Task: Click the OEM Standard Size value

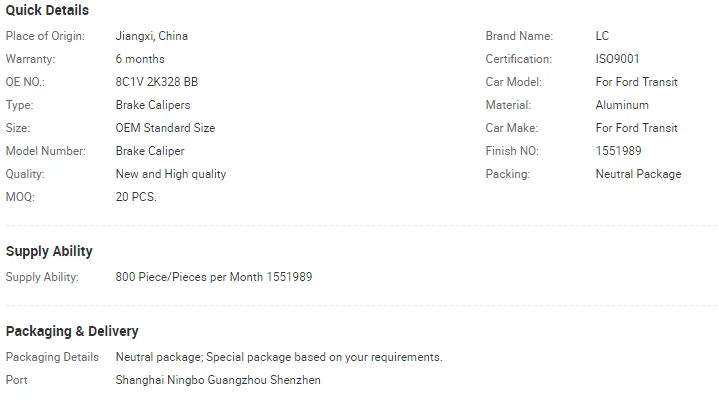Action: tap(165, 128)
